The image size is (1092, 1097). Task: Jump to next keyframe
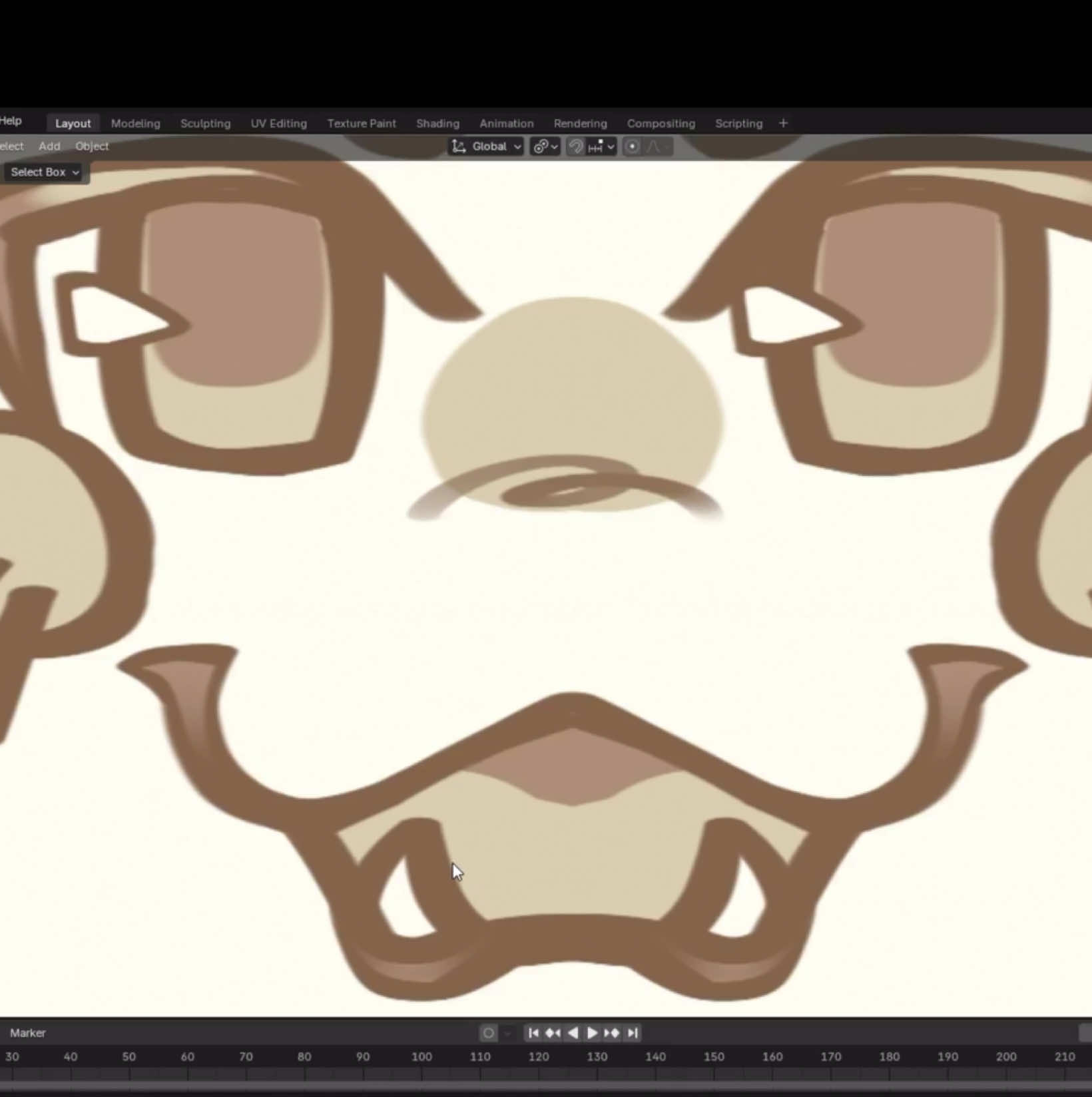tap(612, 1033)
